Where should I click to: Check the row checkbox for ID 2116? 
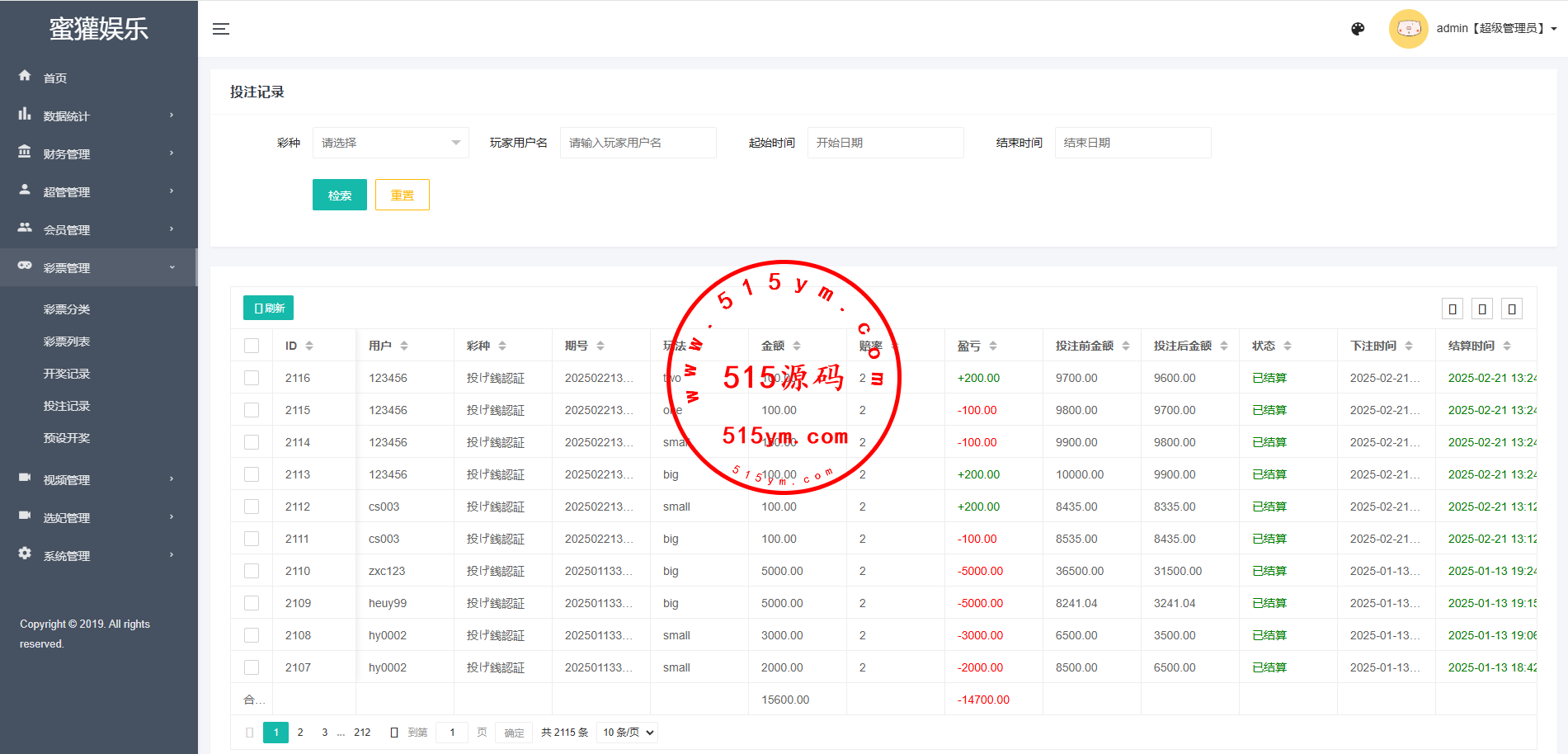pos(252,378)
